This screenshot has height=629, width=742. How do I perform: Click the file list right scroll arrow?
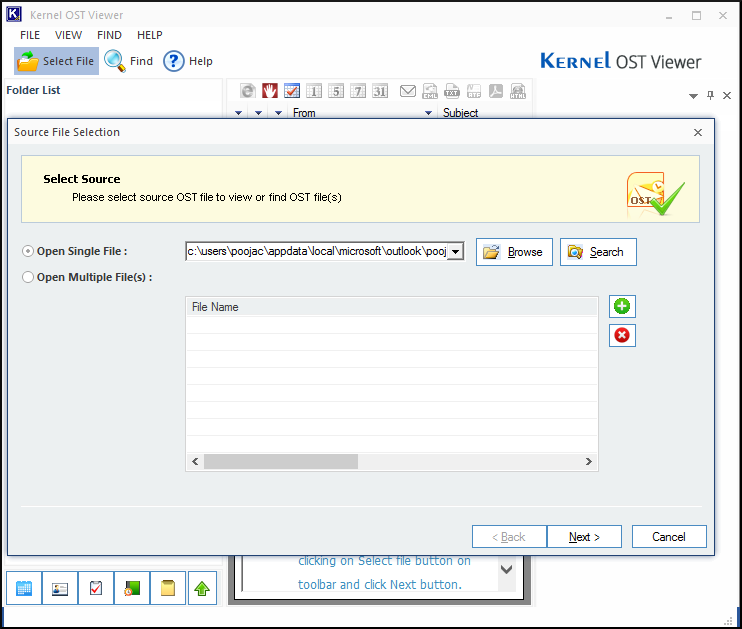point(589,461)
